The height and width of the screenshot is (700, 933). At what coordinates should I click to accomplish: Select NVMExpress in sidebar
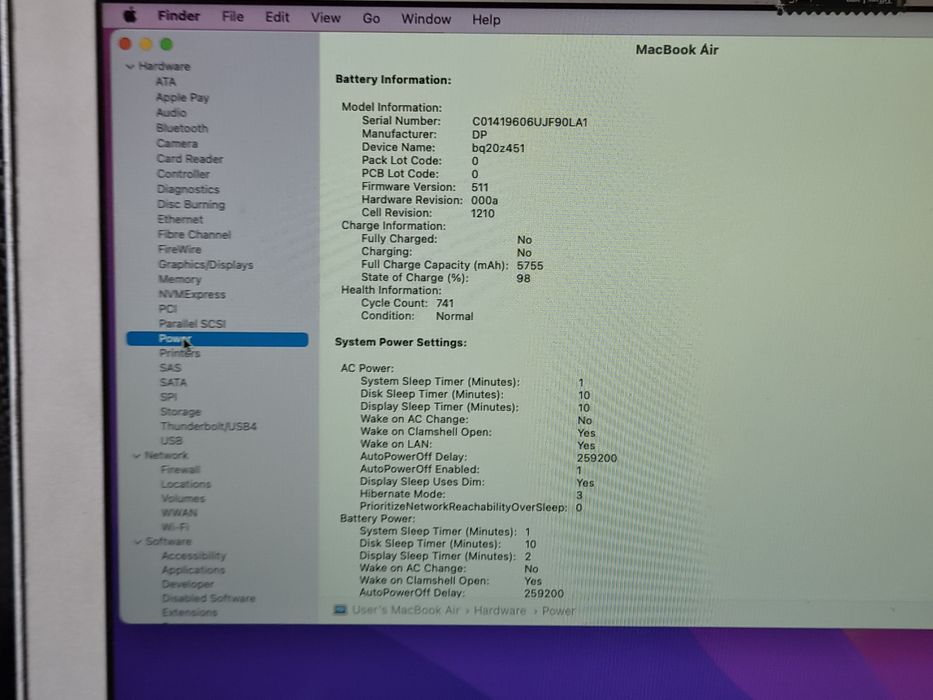(x=192, y=294)
